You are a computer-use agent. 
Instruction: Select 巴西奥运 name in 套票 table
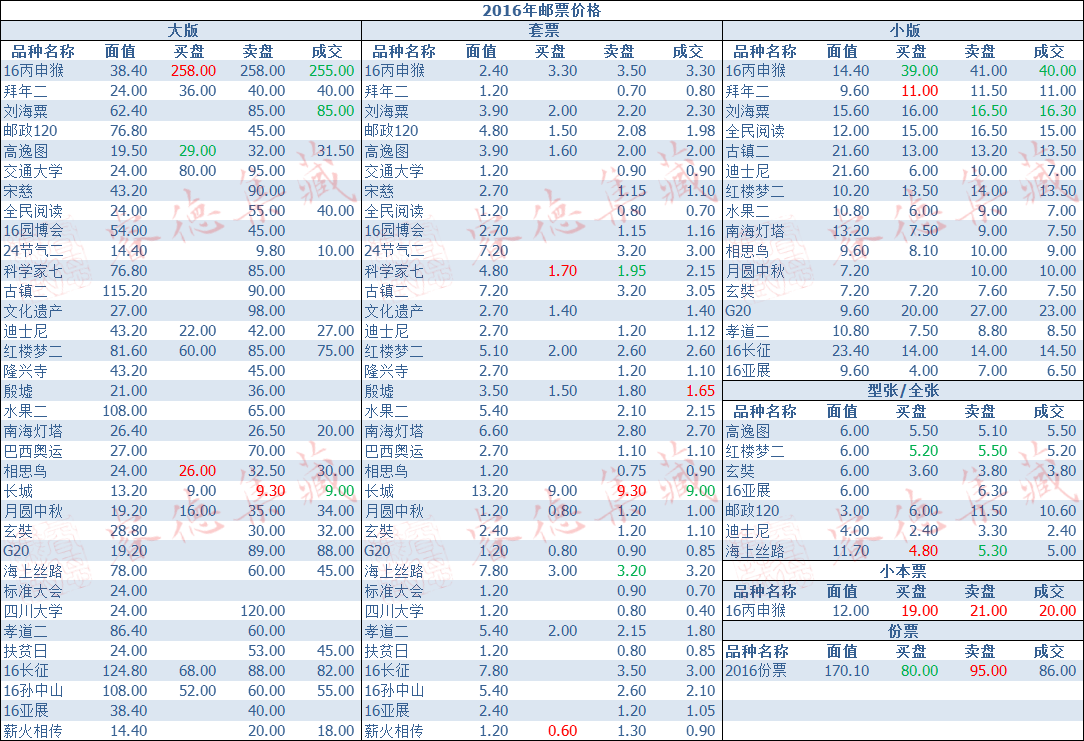pos(394,451)
